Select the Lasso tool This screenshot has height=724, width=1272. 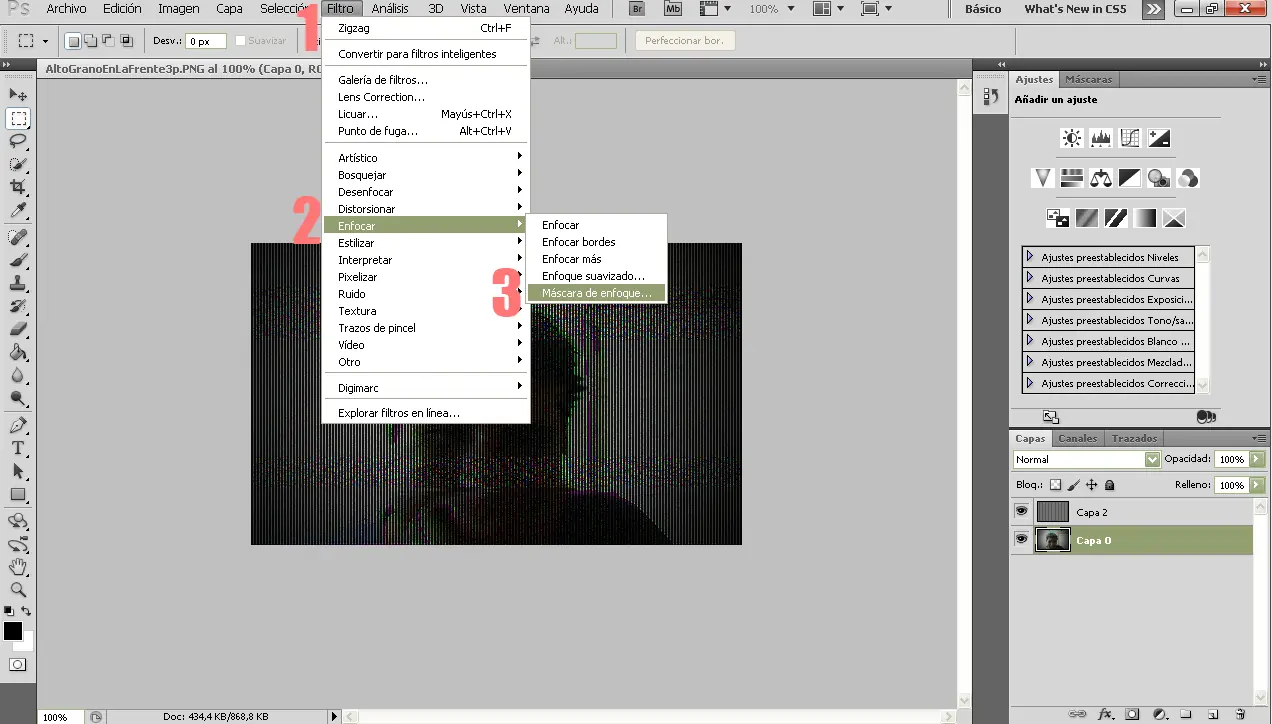18,141
